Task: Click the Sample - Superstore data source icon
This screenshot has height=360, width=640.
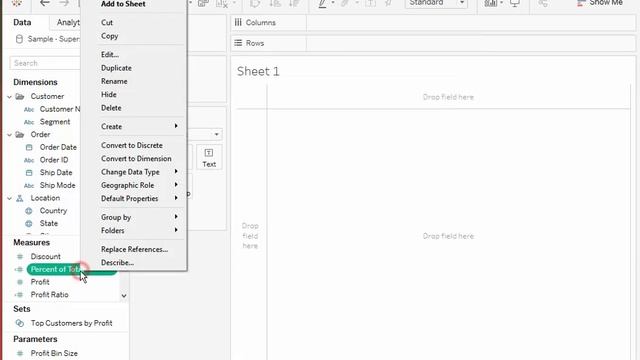Action: 19,39
